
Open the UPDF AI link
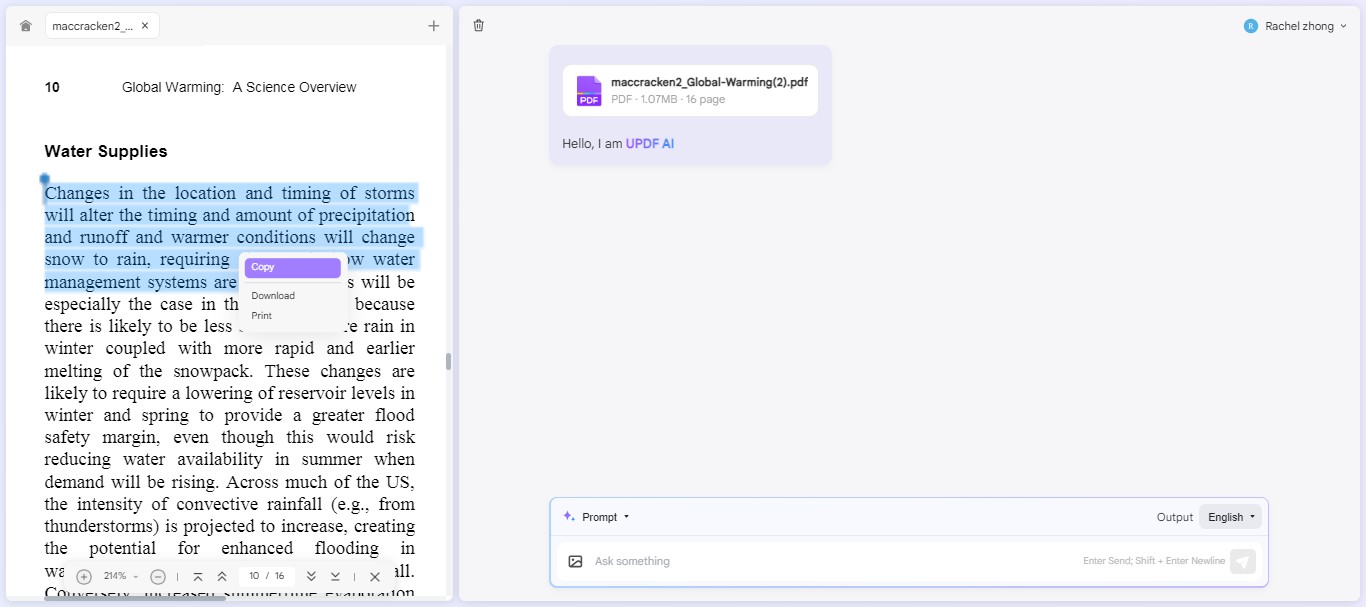click(649, 143)
